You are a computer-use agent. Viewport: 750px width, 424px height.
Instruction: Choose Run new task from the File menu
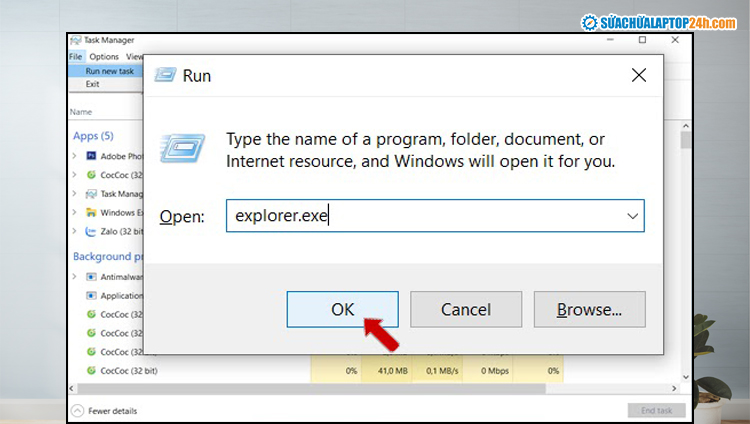108,71
